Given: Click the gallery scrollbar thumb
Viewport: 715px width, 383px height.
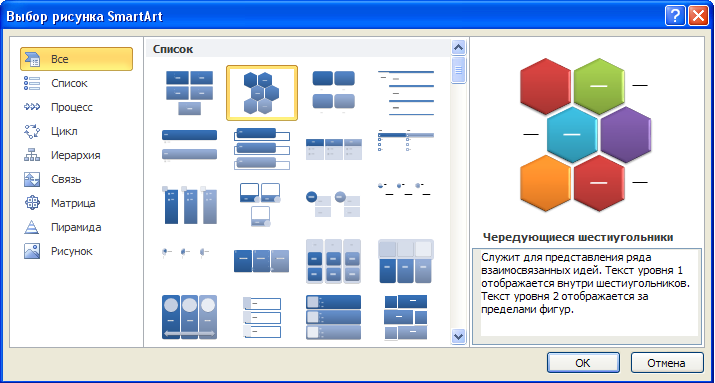Looking at the screenshot, I should point(458,70).
